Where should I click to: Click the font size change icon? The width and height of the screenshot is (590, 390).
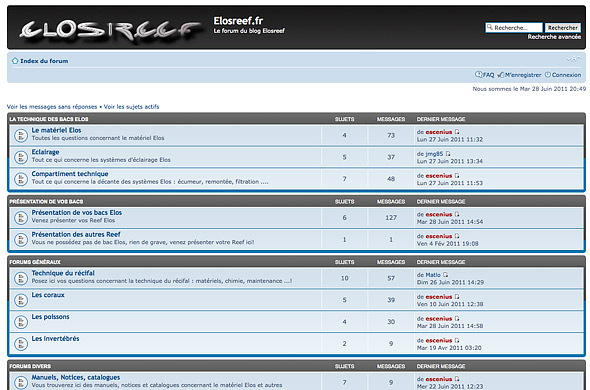click(x=574, y=59)
